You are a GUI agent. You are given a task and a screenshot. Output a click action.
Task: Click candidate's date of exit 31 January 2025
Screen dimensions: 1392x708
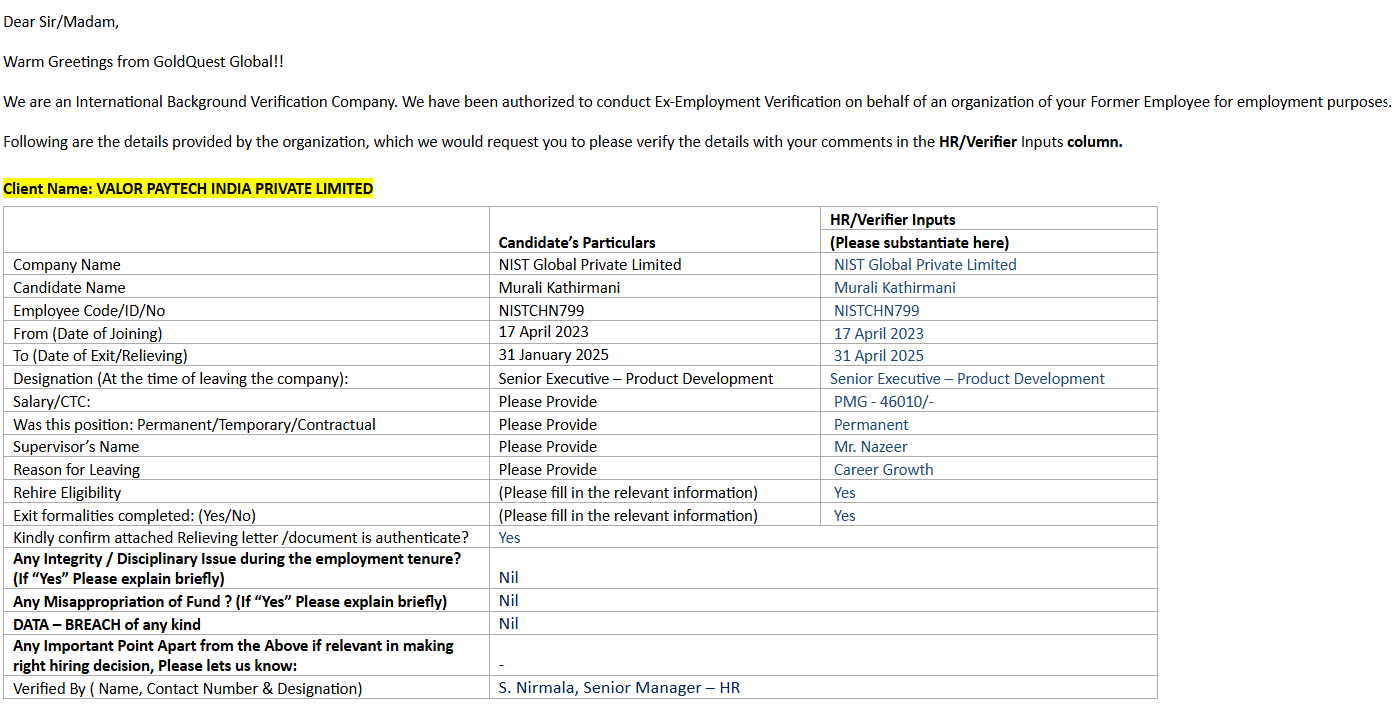coord(553,355)
